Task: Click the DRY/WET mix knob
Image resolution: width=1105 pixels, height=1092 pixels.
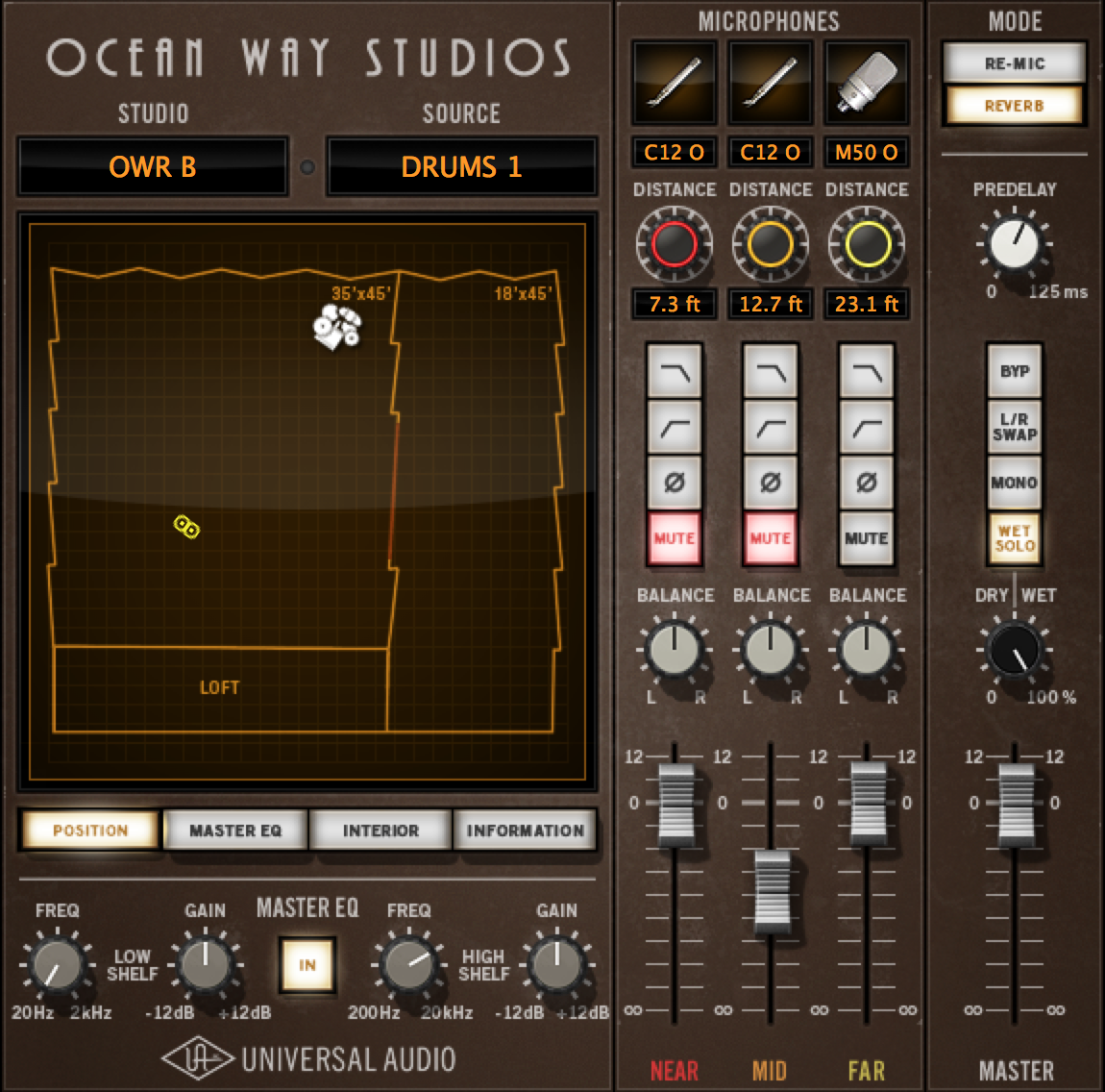Action: 1014,650
